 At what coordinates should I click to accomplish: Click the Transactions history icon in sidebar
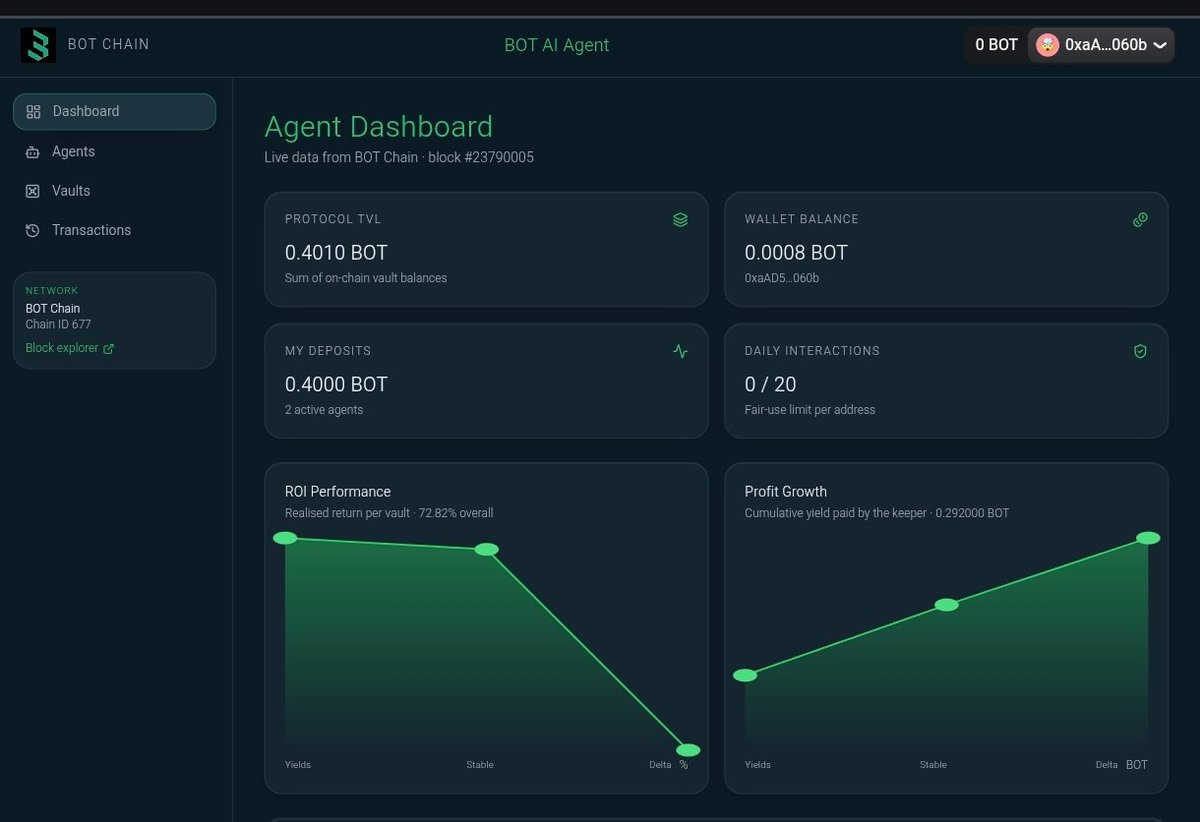33,231
